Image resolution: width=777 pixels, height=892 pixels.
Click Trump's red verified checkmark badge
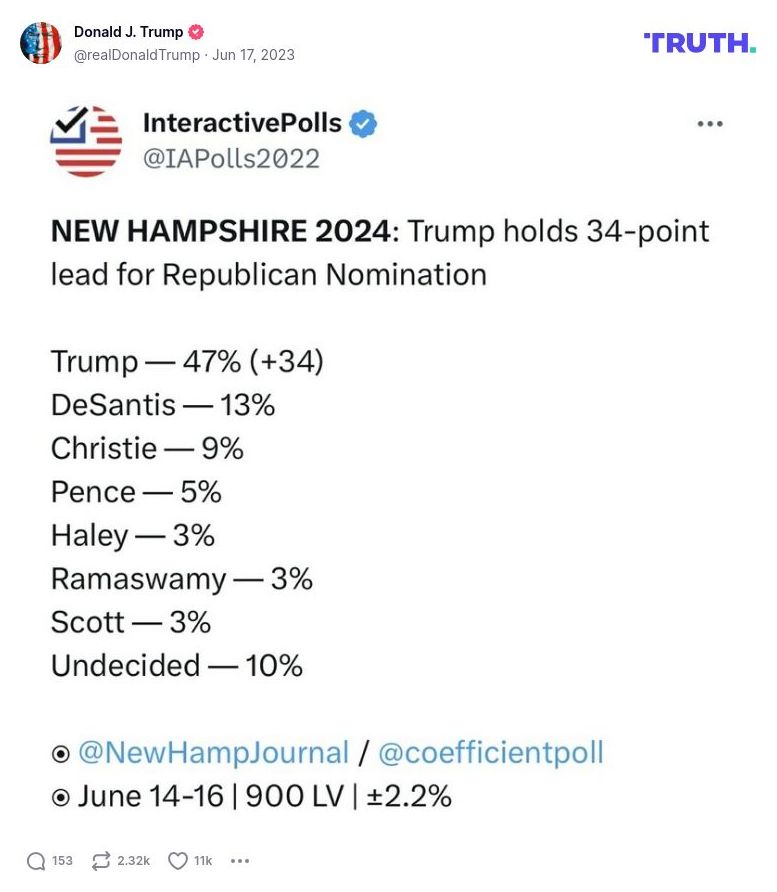(x=197, y=31)
